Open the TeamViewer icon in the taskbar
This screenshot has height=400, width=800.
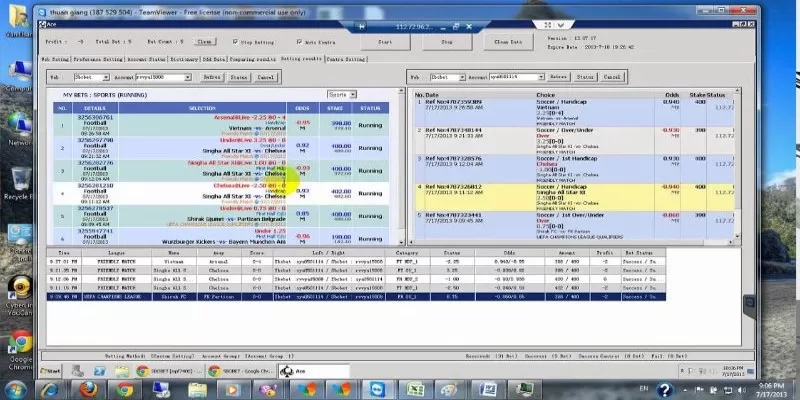[379, 389]
